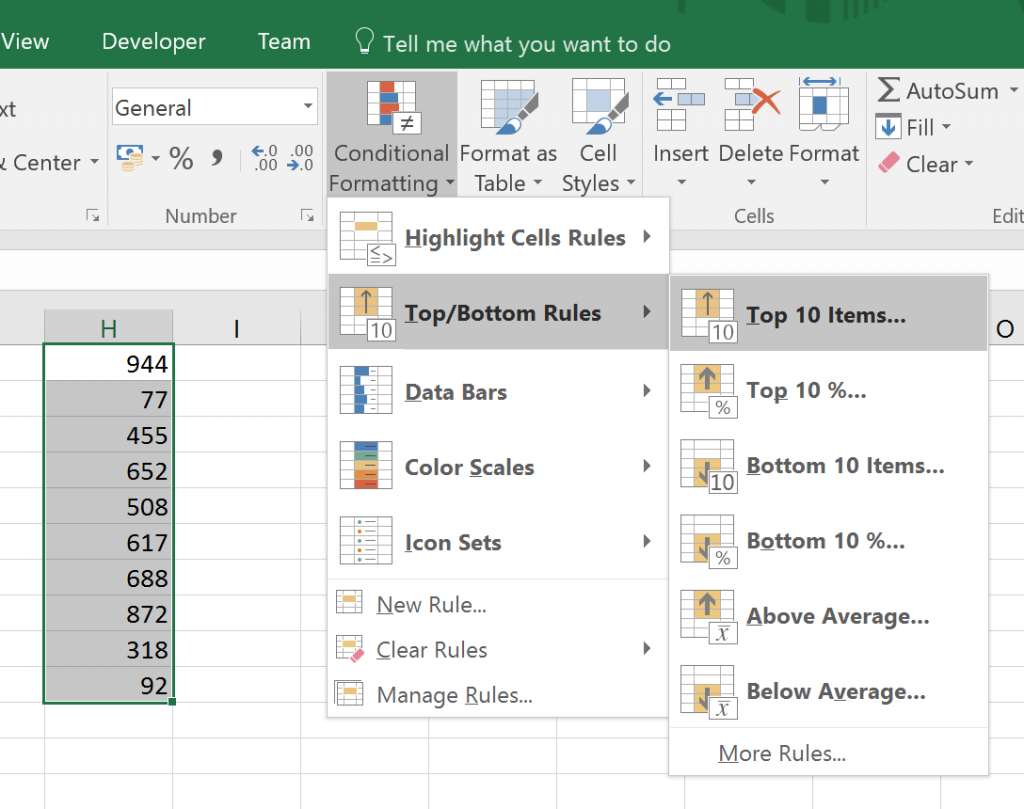Expand the Insert dropdown arrow
This screenshot has width=1024, height=809.
pos(681,182)
